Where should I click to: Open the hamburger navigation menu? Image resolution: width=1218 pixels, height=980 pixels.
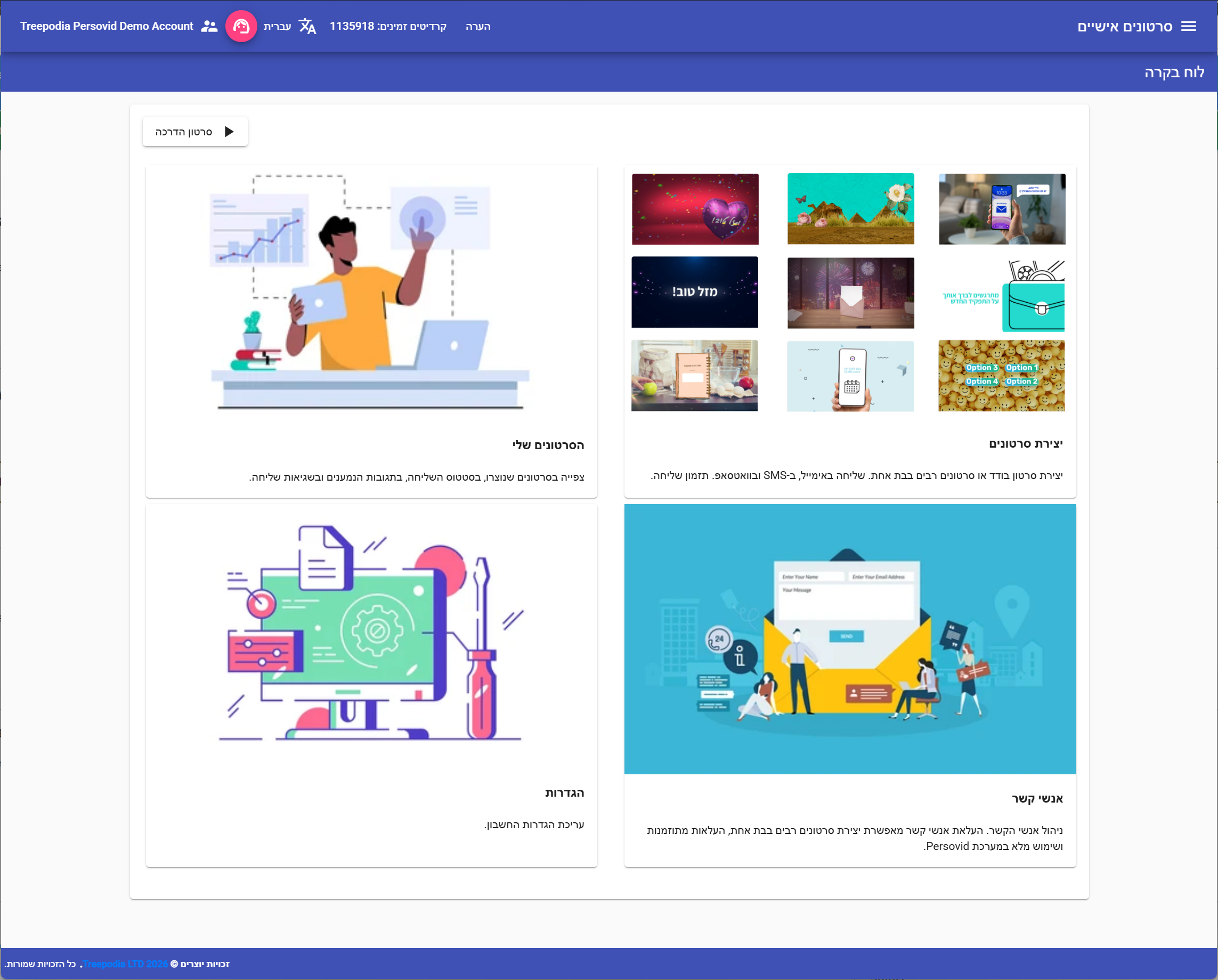click(1189, 27)
